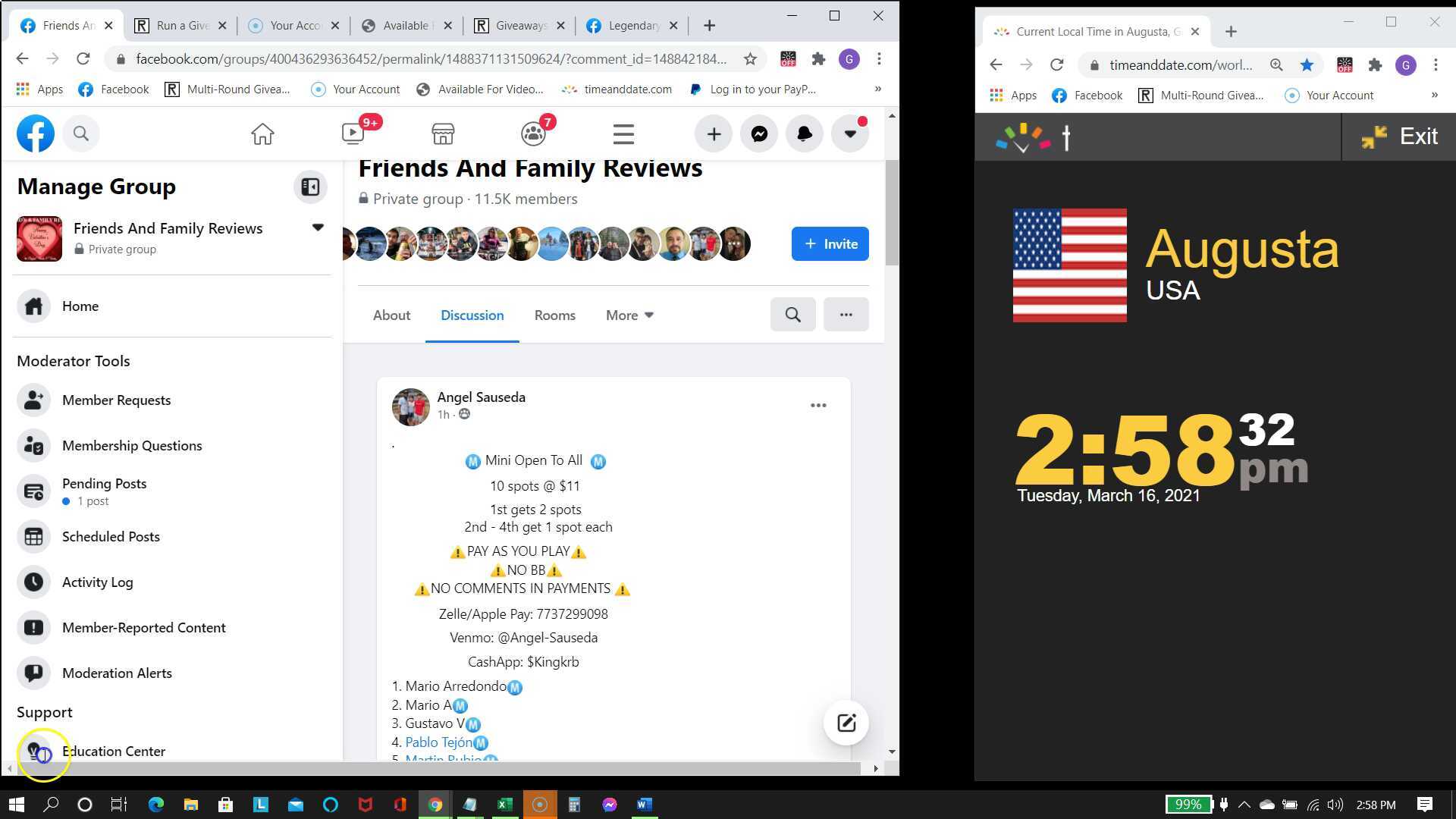Viewport: 1456px width, 819px height.
Task: Click the Facebook Watch video icon
Action: [x=353, y=134]
